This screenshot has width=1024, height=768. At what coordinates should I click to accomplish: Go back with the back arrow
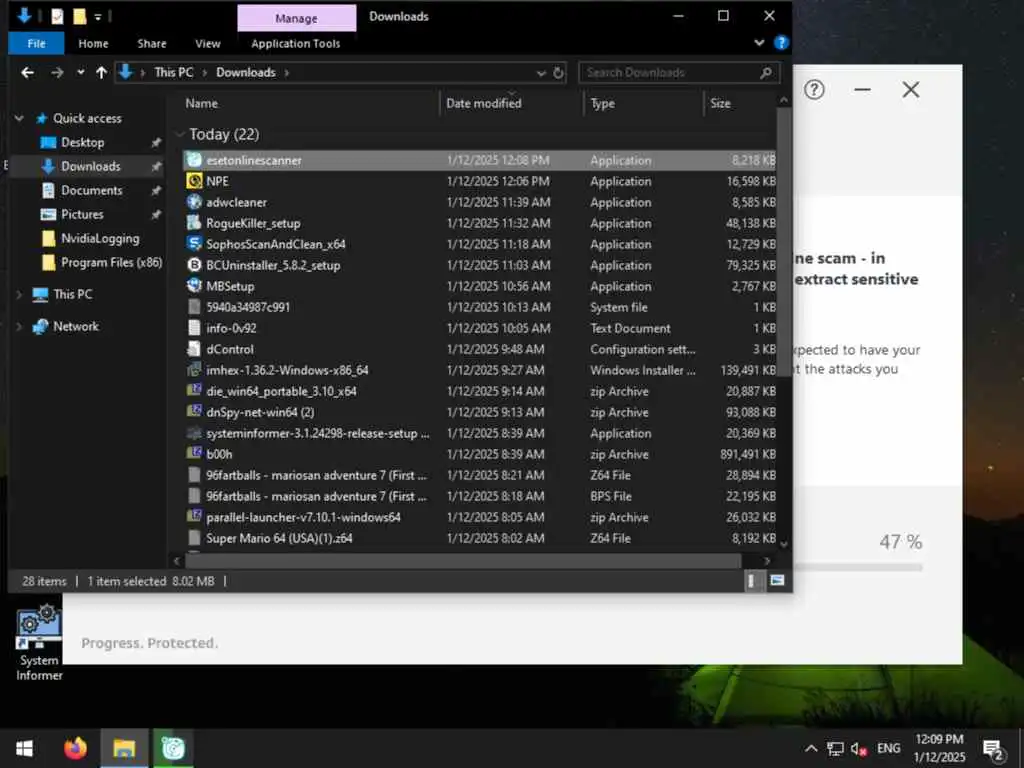coord(27,72)
